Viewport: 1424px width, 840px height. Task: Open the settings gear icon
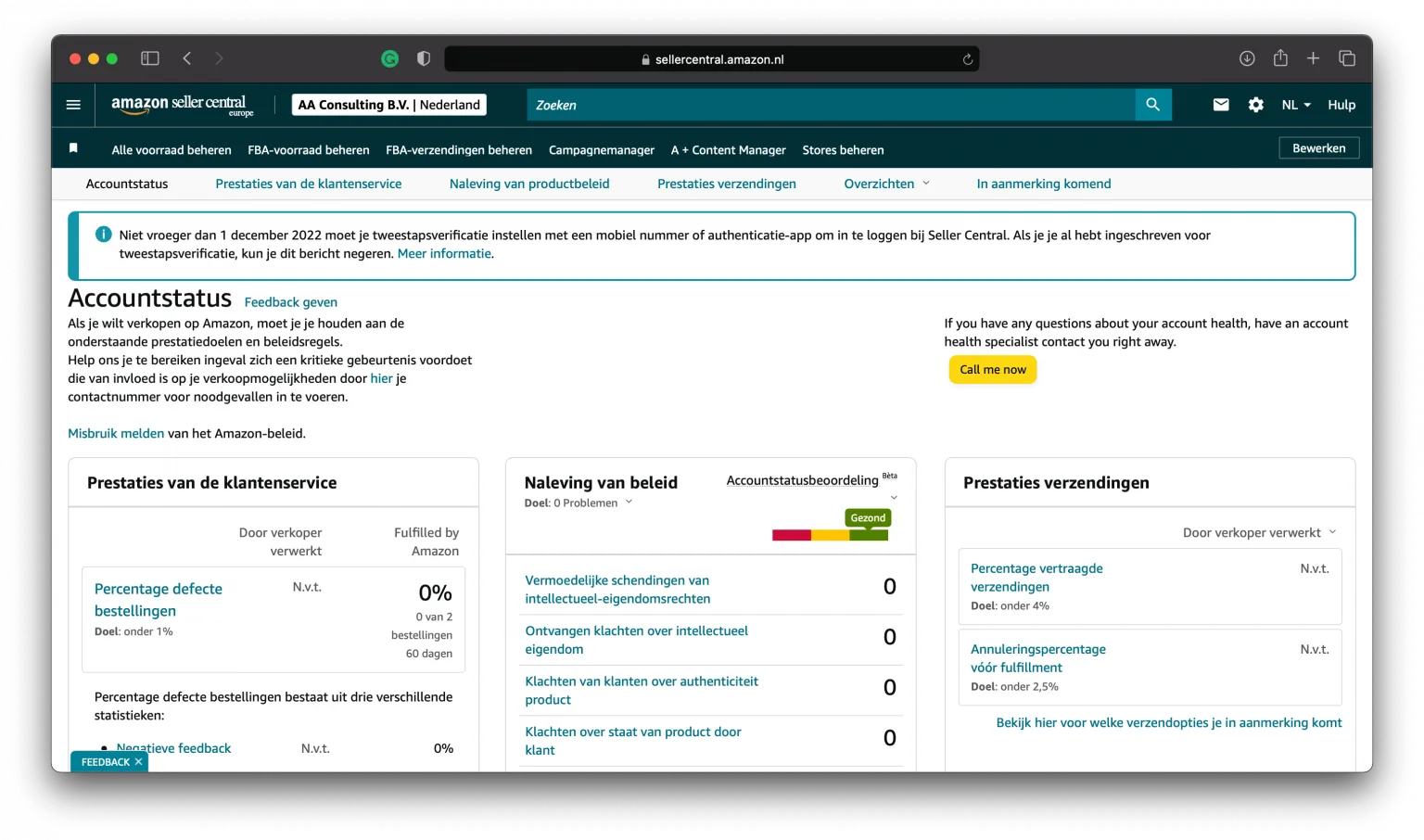pyautogui.click(x=1255, y=105)
